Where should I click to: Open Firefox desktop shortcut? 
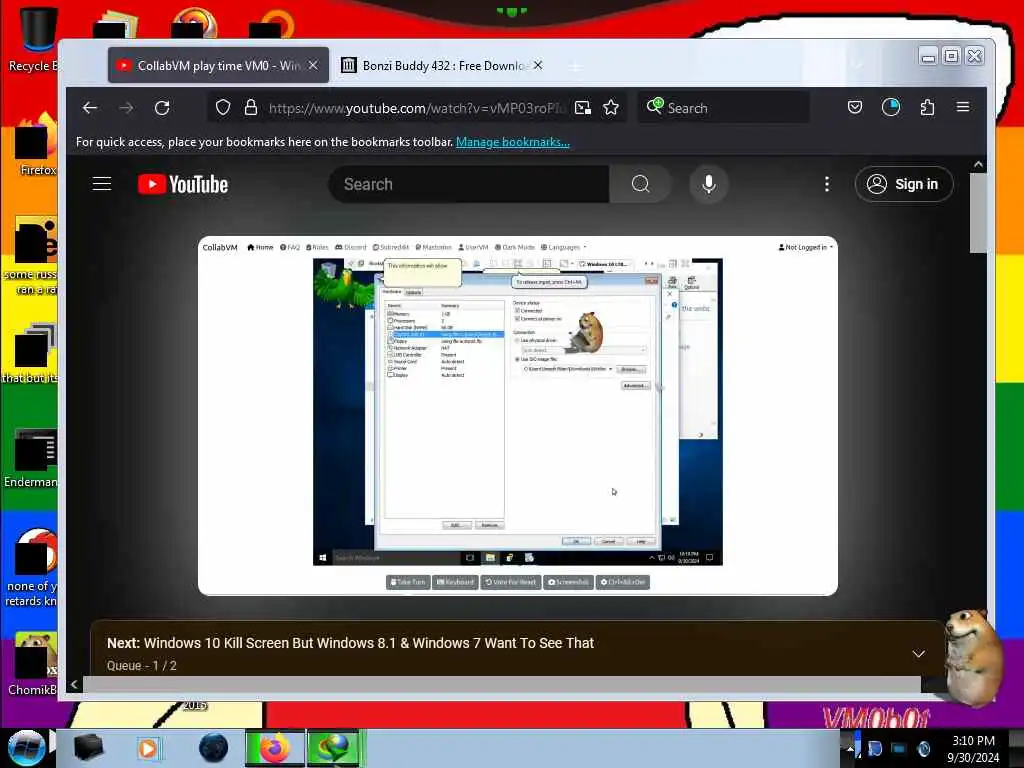[37, 145]
